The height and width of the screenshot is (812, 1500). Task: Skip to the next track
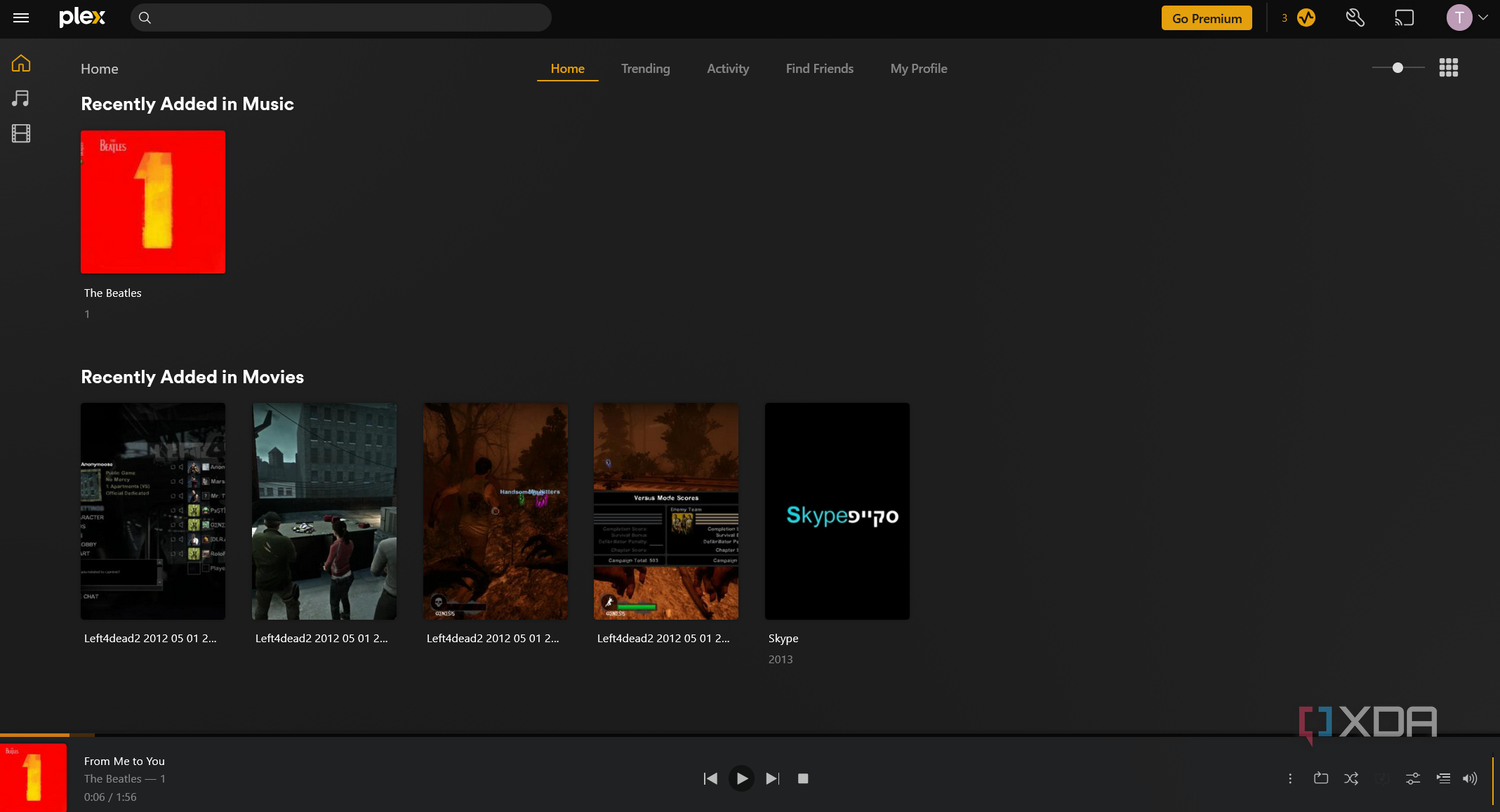coord(772,778)
